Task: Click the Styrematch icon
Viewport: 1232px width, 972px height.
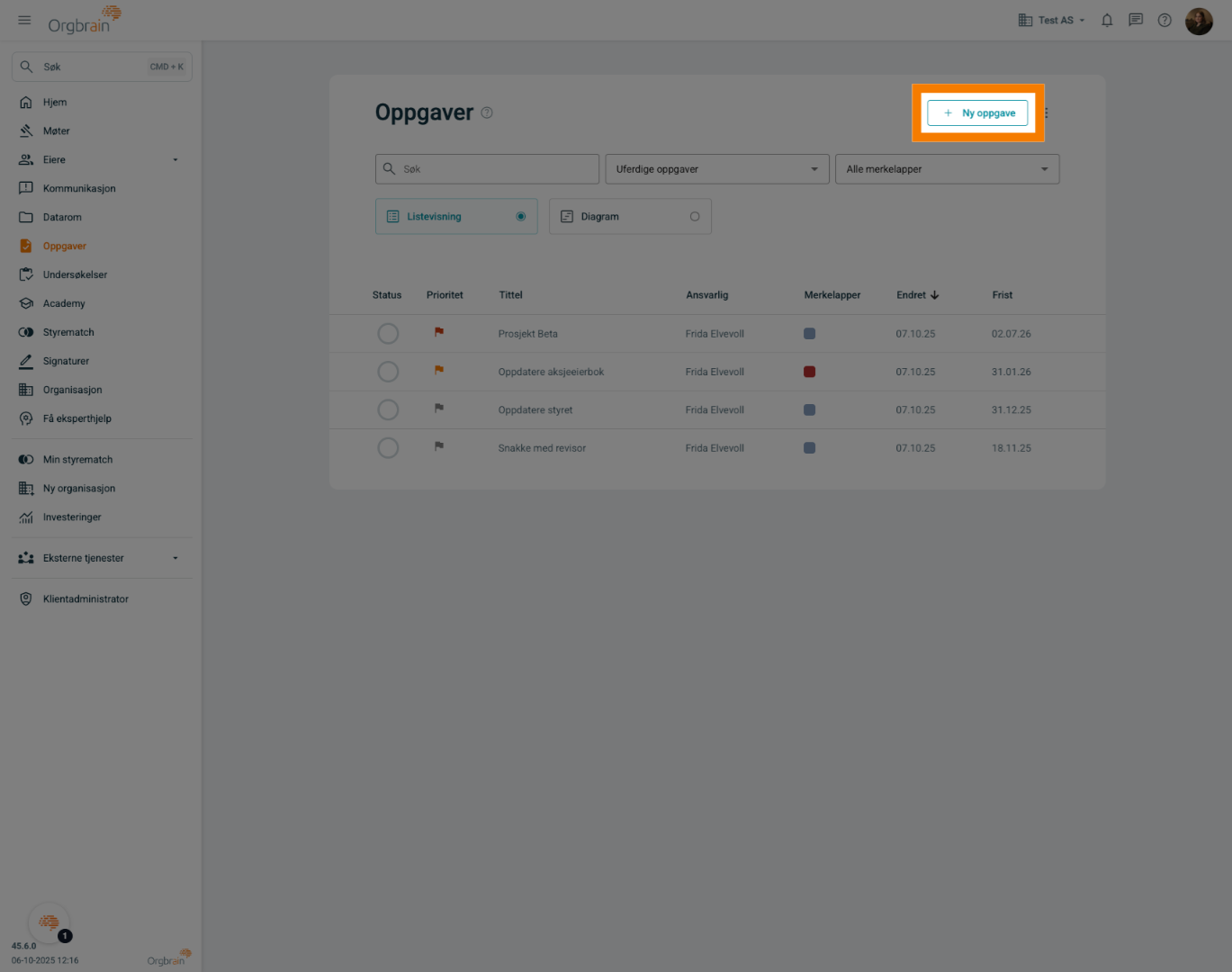Action: 26,333
